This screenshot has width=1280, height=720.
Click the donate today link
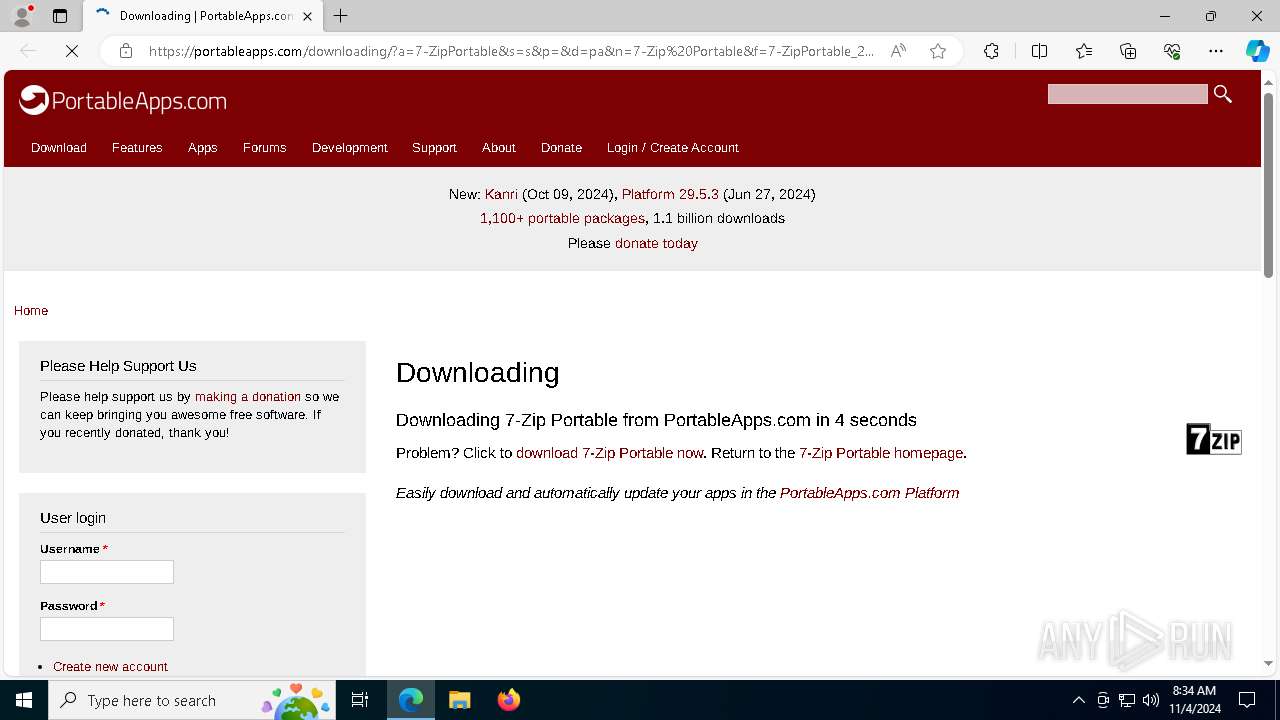click(656, 243)
